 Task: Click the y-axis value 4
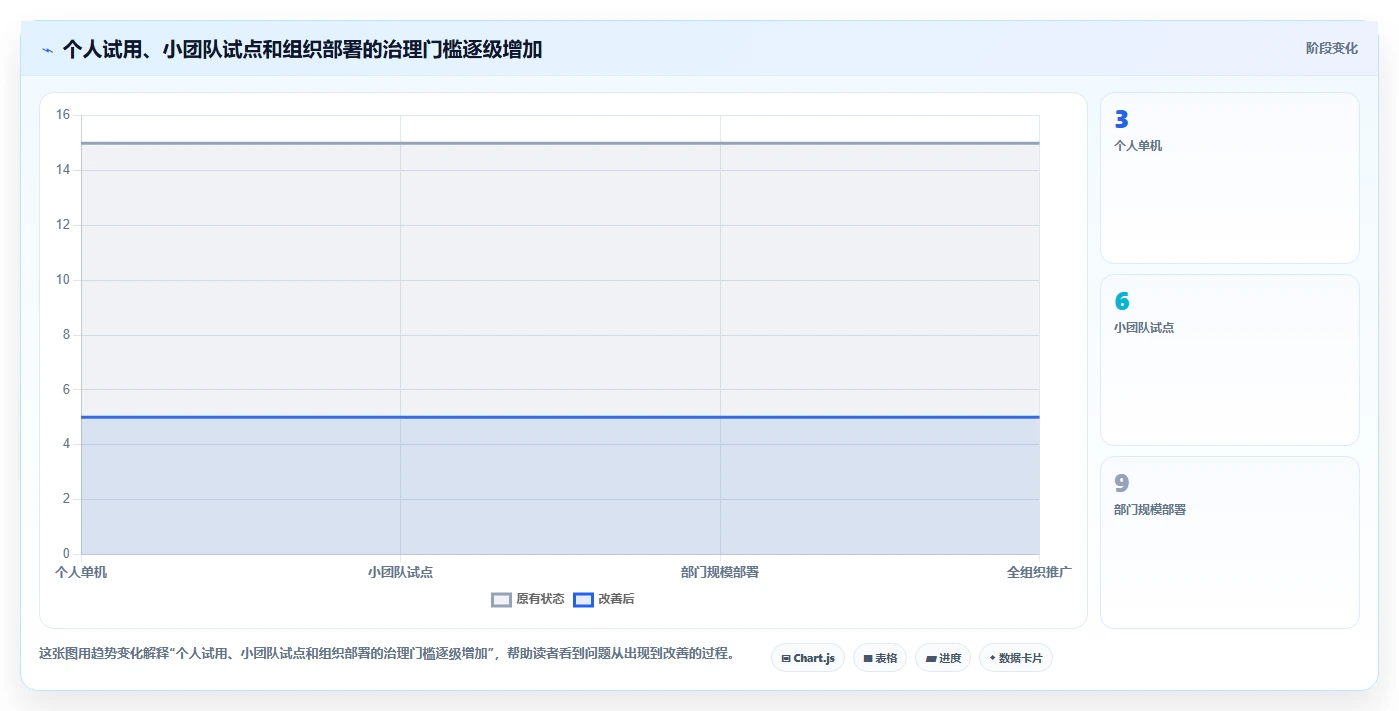[x=66, y=444]
